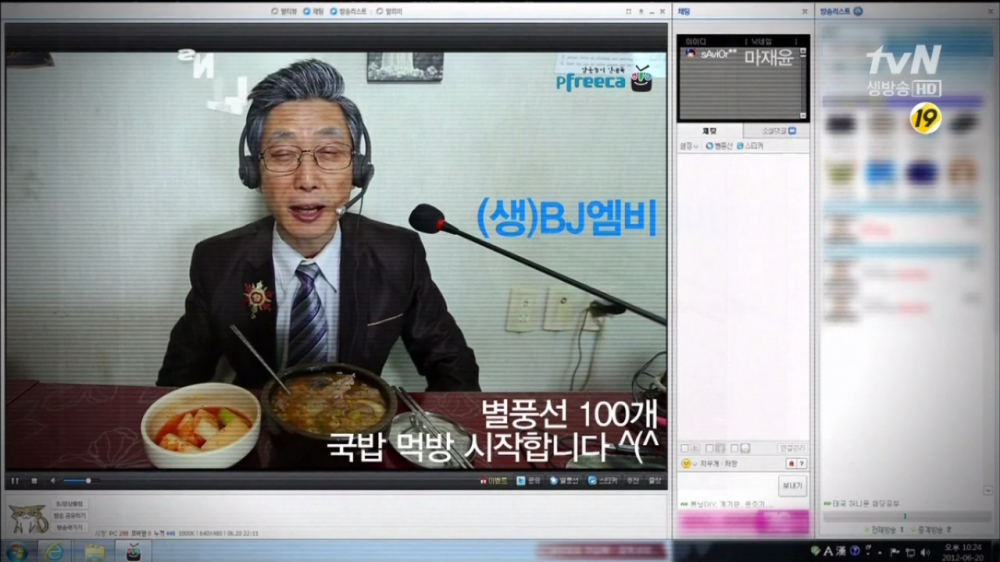Stop the stream with the stop button
Viewport: 1000px width, 562px height.
click(34, 480)
